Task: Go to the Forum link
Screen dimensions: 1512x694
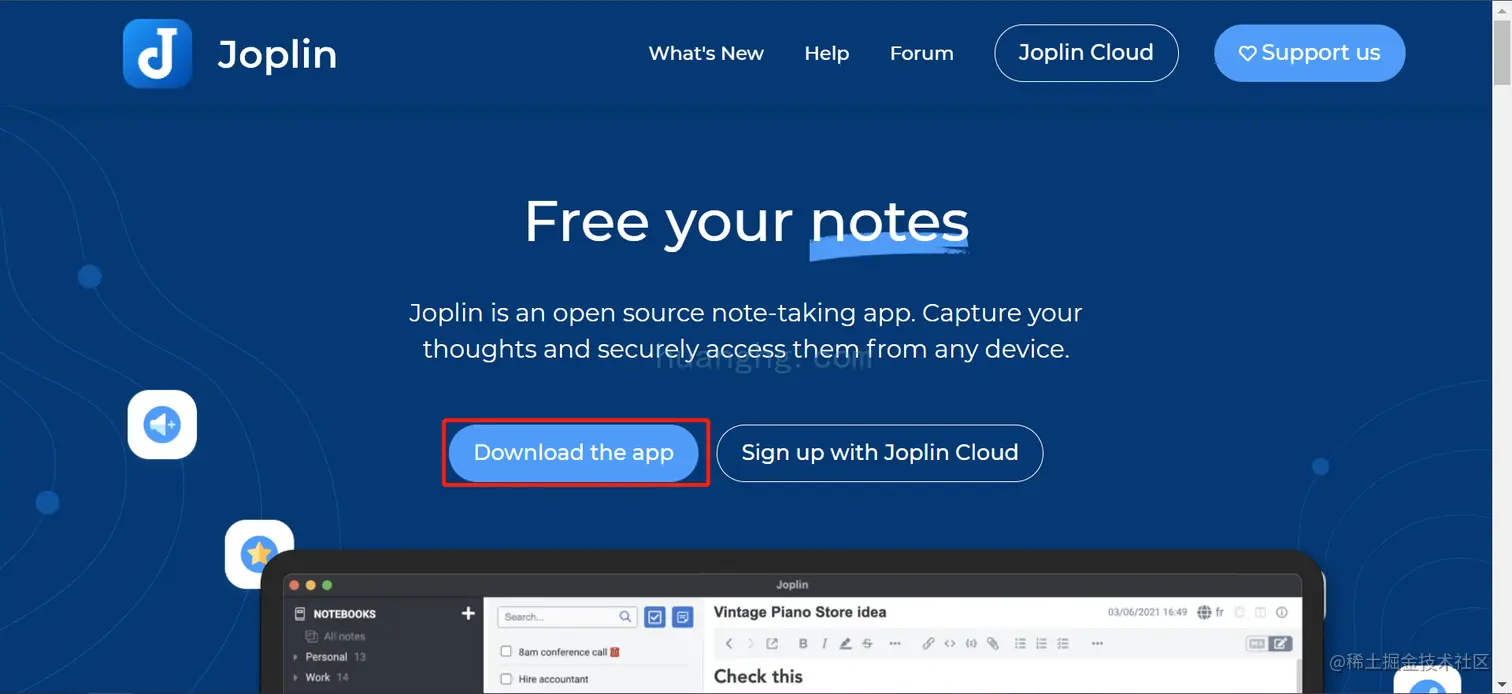Action: coord(922,54)
